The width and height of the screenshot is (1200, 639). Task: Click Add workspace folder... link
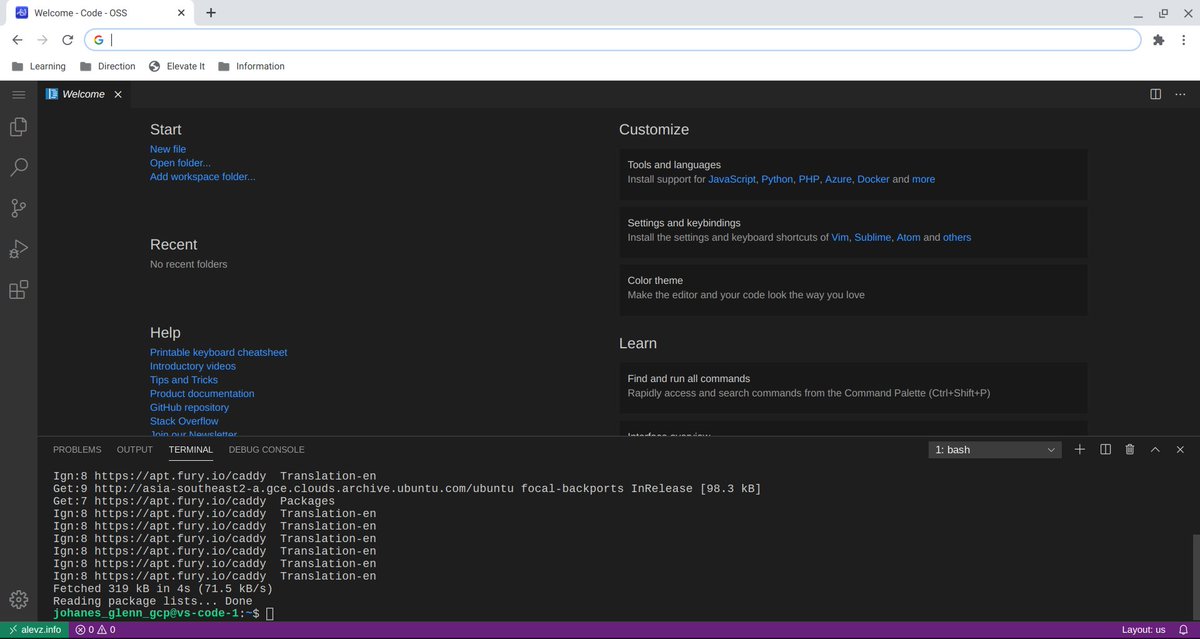[203, 177]
